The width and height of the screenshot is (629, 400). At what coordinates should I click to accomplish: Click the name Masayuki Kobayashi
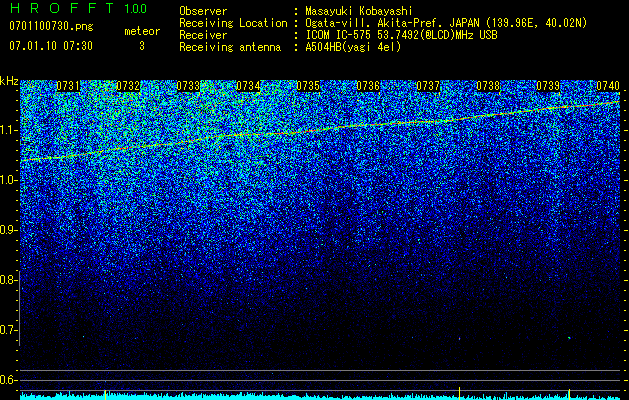click(x=359, y=11)
